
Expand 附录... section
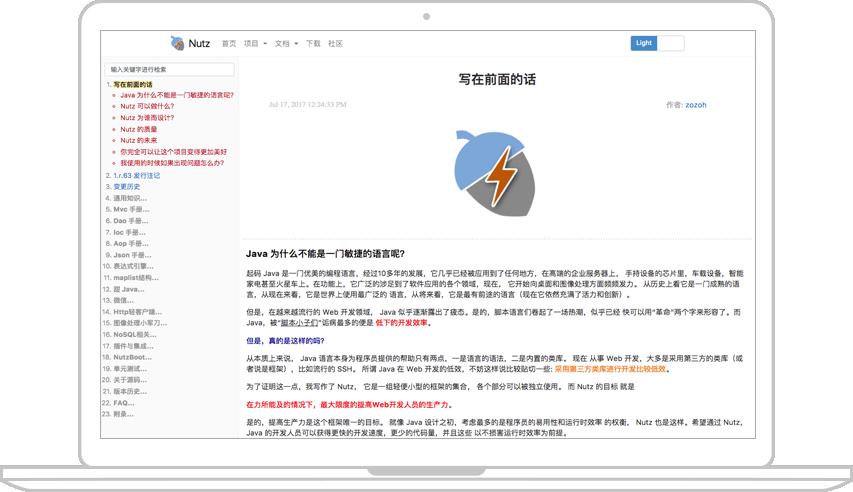pos(123,414)
